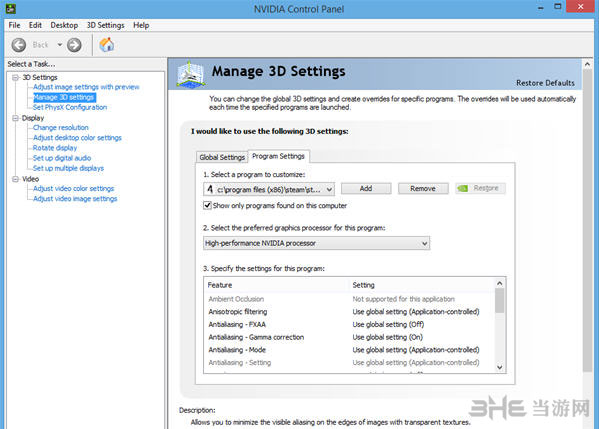
Task: Open Set PhysX Configuration
Action: [70, 107]
